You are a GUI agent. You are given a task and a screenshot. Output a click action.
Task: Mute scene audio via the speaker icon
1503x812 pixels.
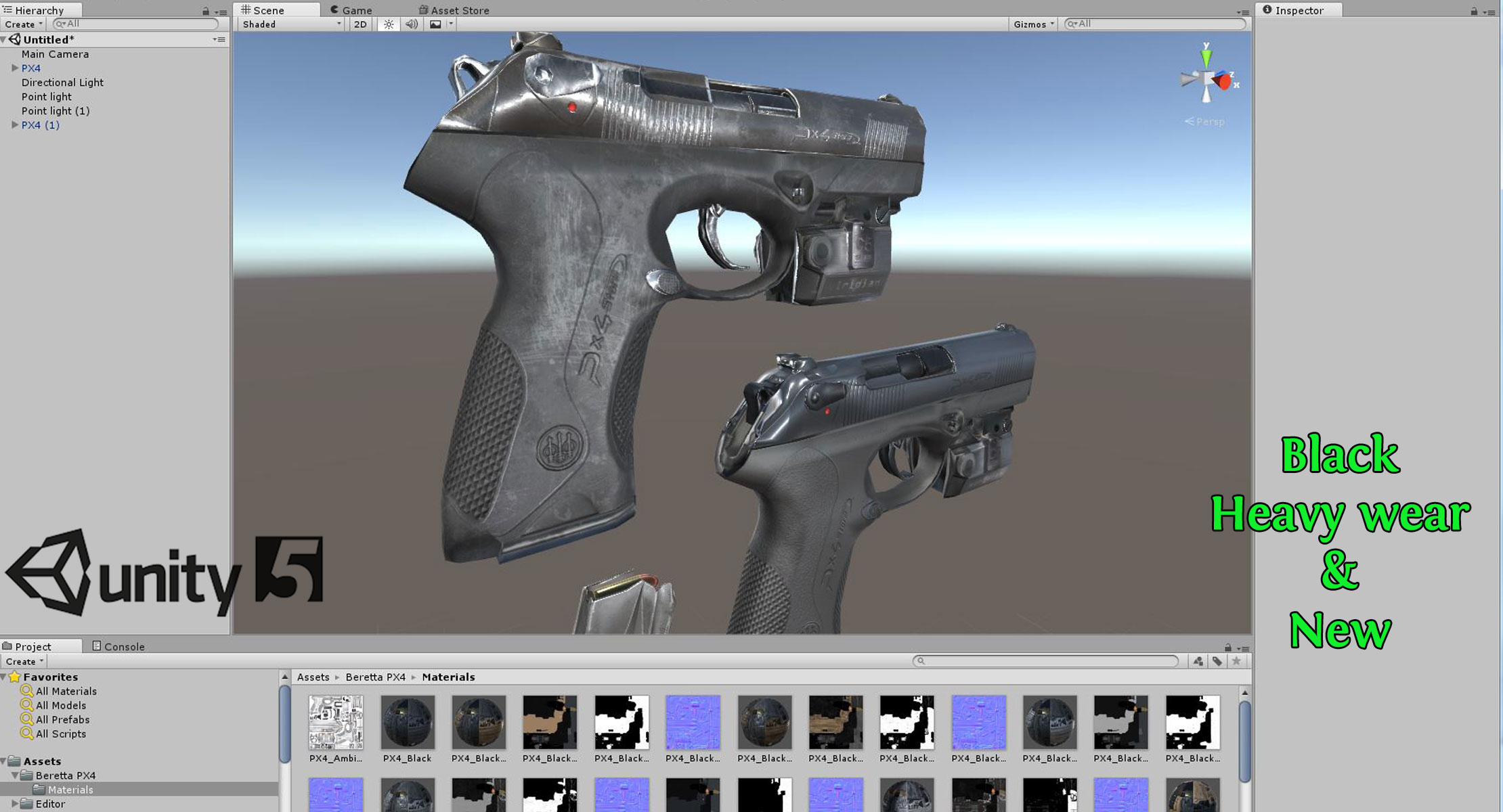pyautogui.click(x=411, y=24)
